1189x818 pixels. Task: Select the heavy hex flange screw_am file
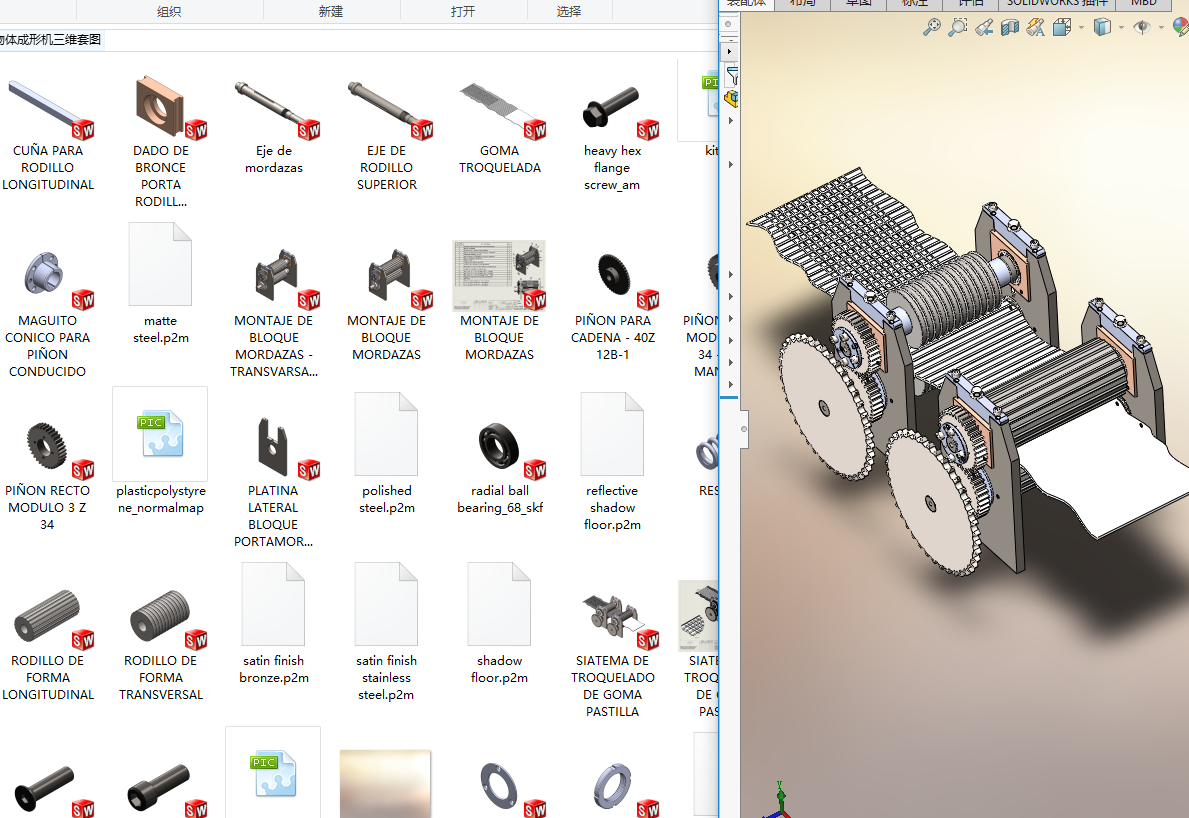pos(613,135)
